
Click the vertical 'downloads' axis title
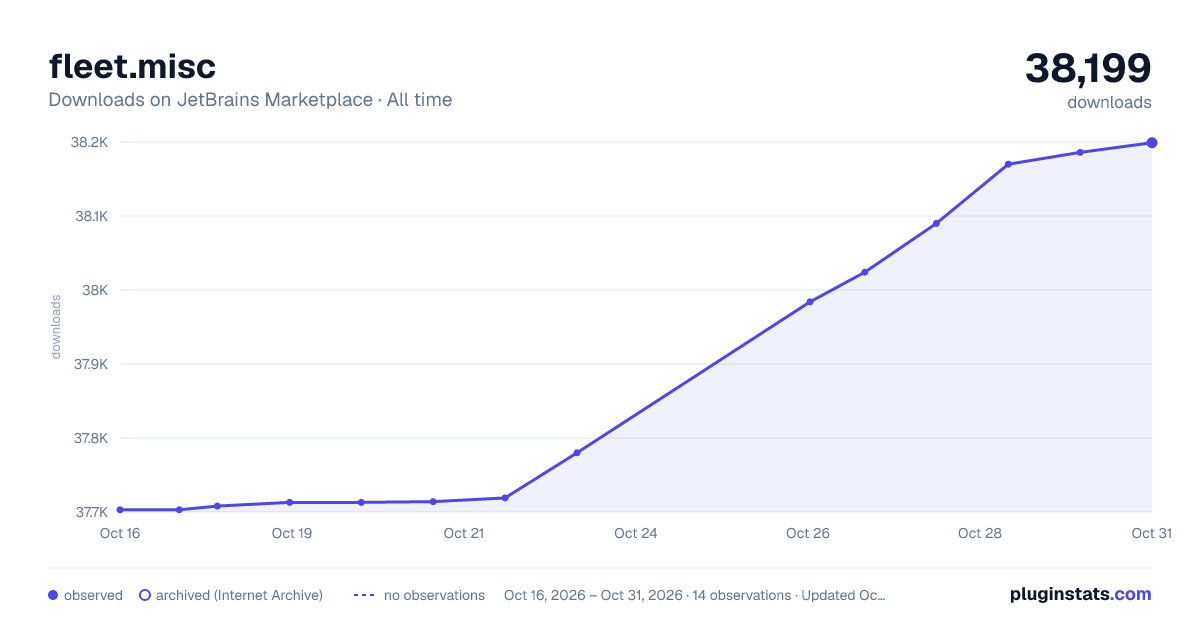pyautogui.click(x=56, y=327)
